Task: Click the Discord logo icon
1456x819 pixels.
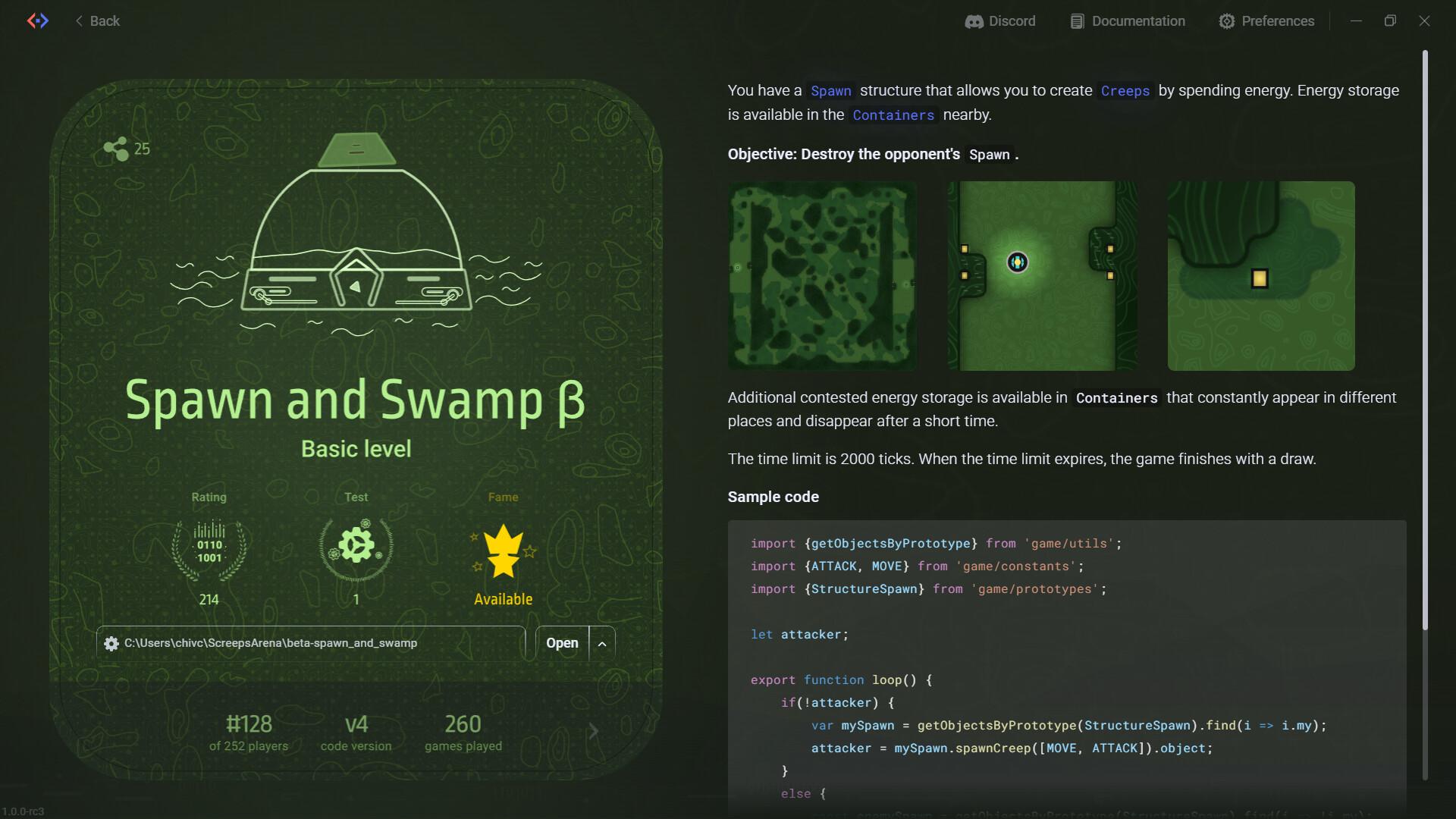Action: pyautogui.click(x=974, y=20)
